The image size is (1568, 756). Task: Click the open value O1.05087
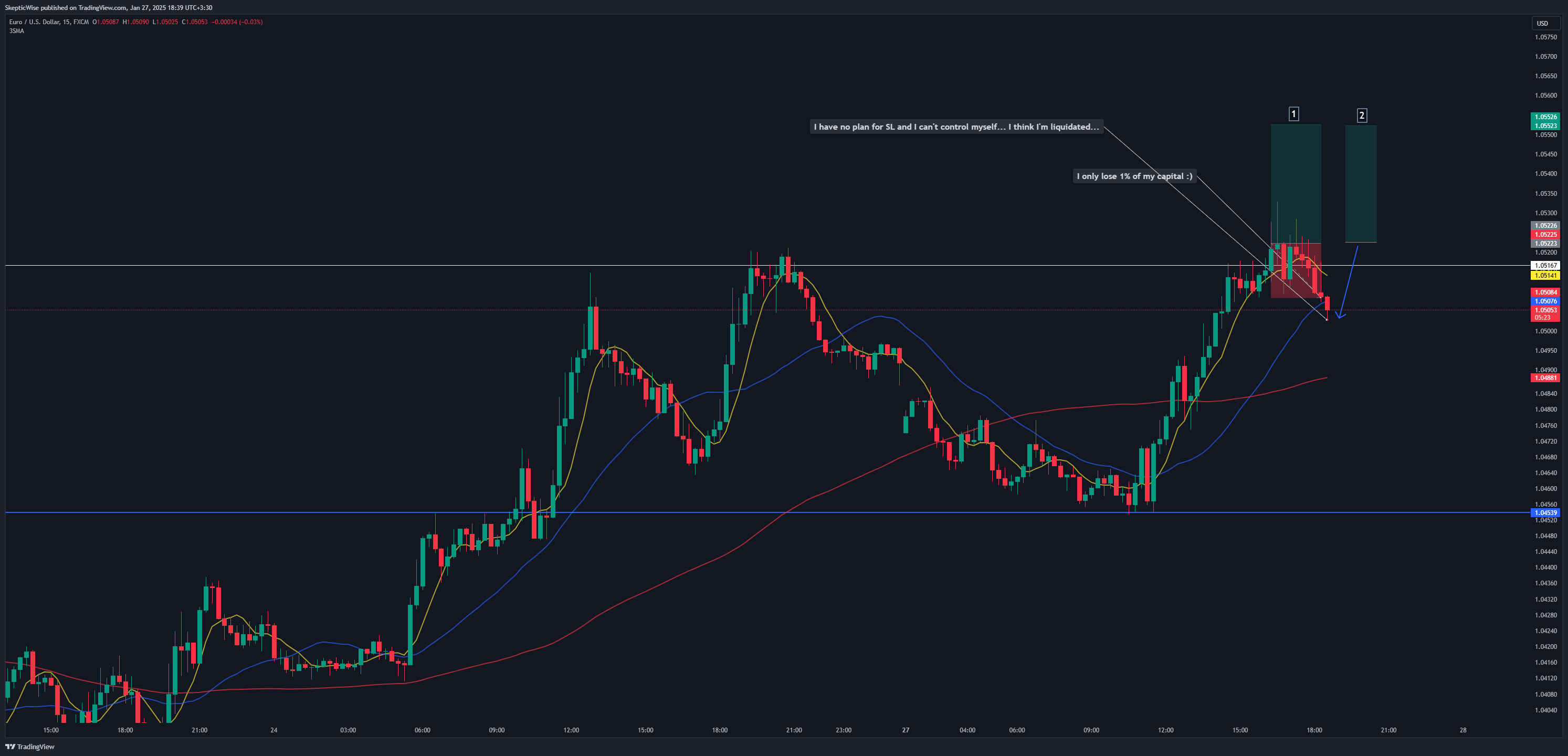point(106,22)
